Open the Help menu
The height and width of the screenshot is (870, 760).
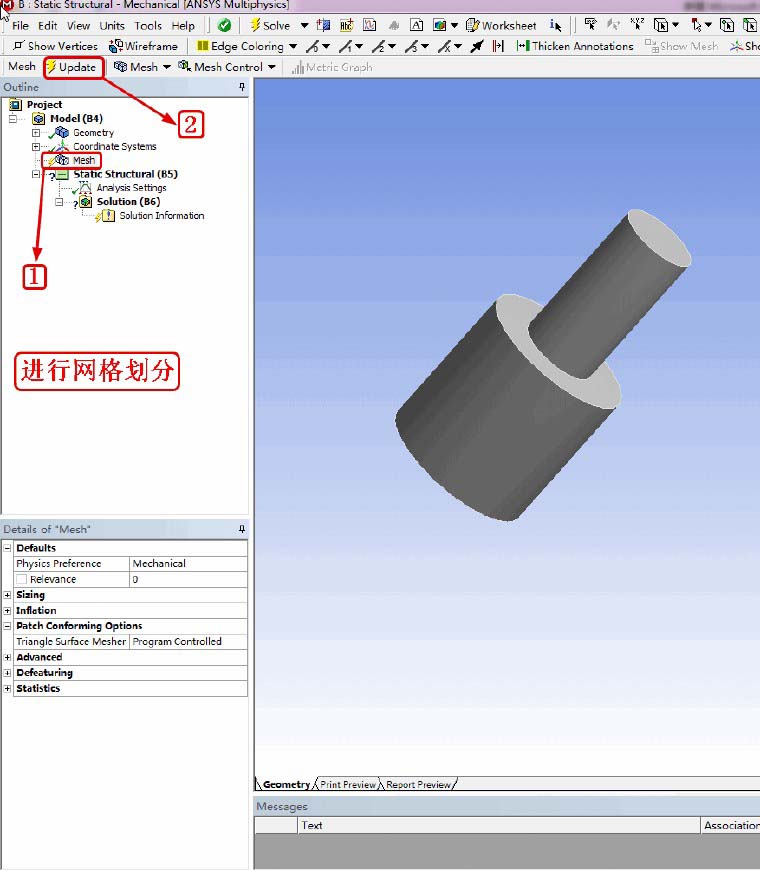183,26
